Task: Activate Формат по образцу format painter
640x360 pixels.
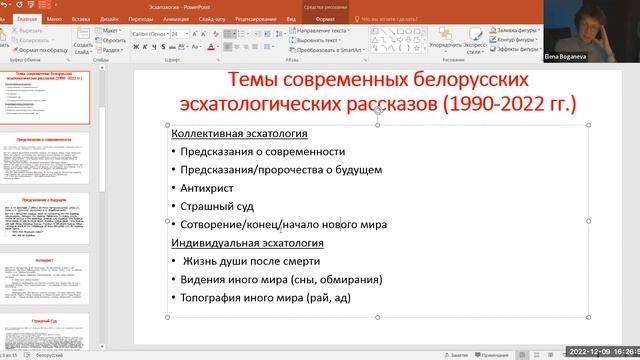Action: [x=40, y=50]
